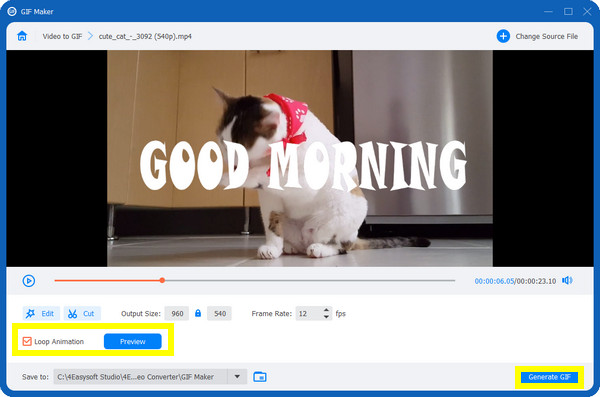Click the output height field 540
This screenshot has width=600, height=397.
[x=219, y=314]
